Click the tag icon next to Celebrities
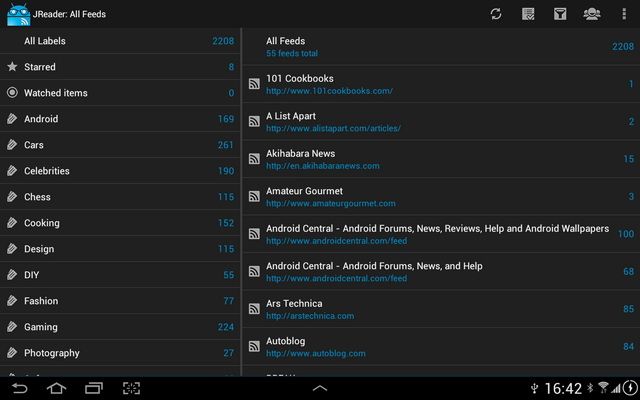640x400 pixels. coord(12,171)
